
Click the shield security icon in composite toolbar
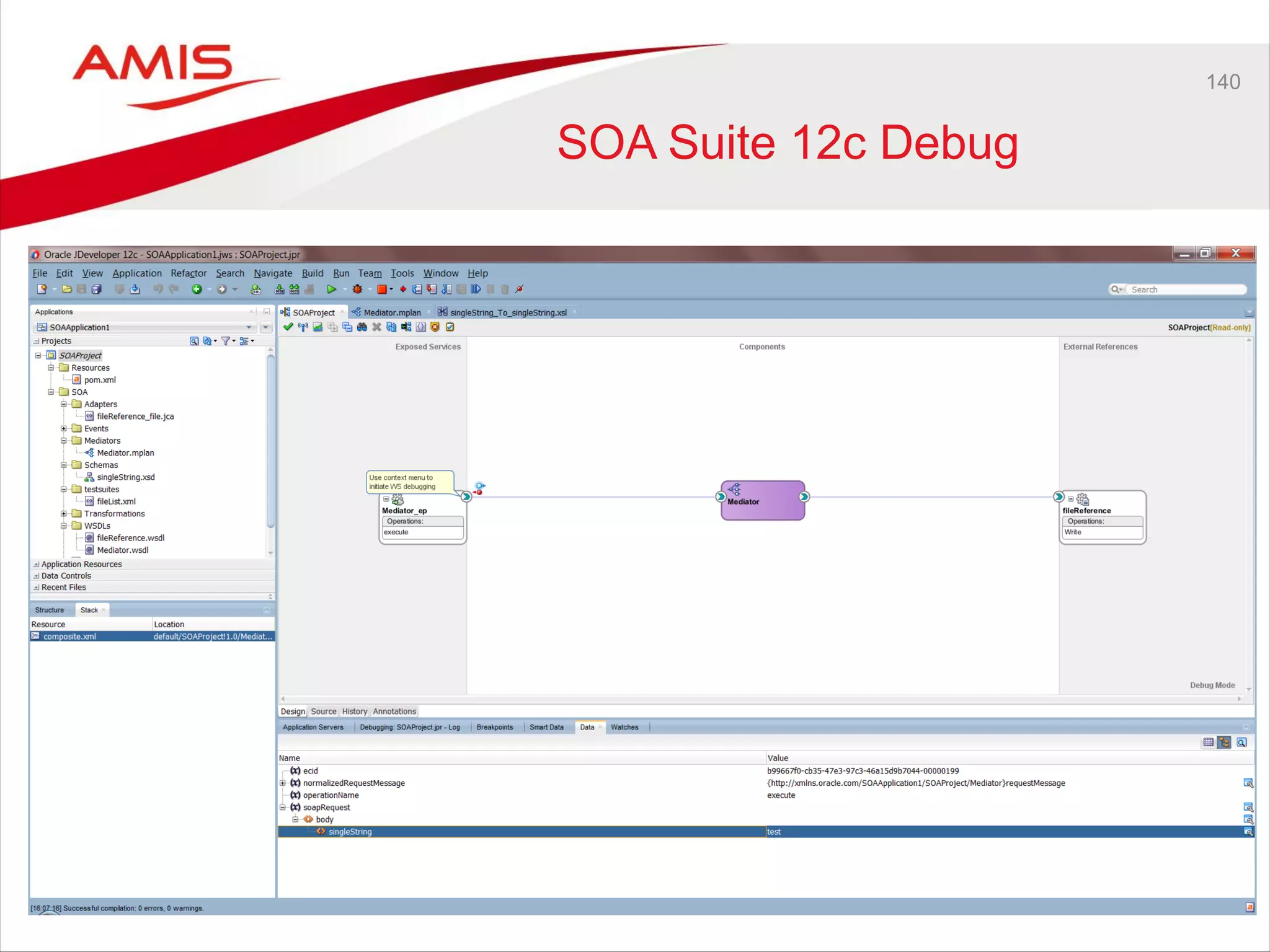[435, 327]
